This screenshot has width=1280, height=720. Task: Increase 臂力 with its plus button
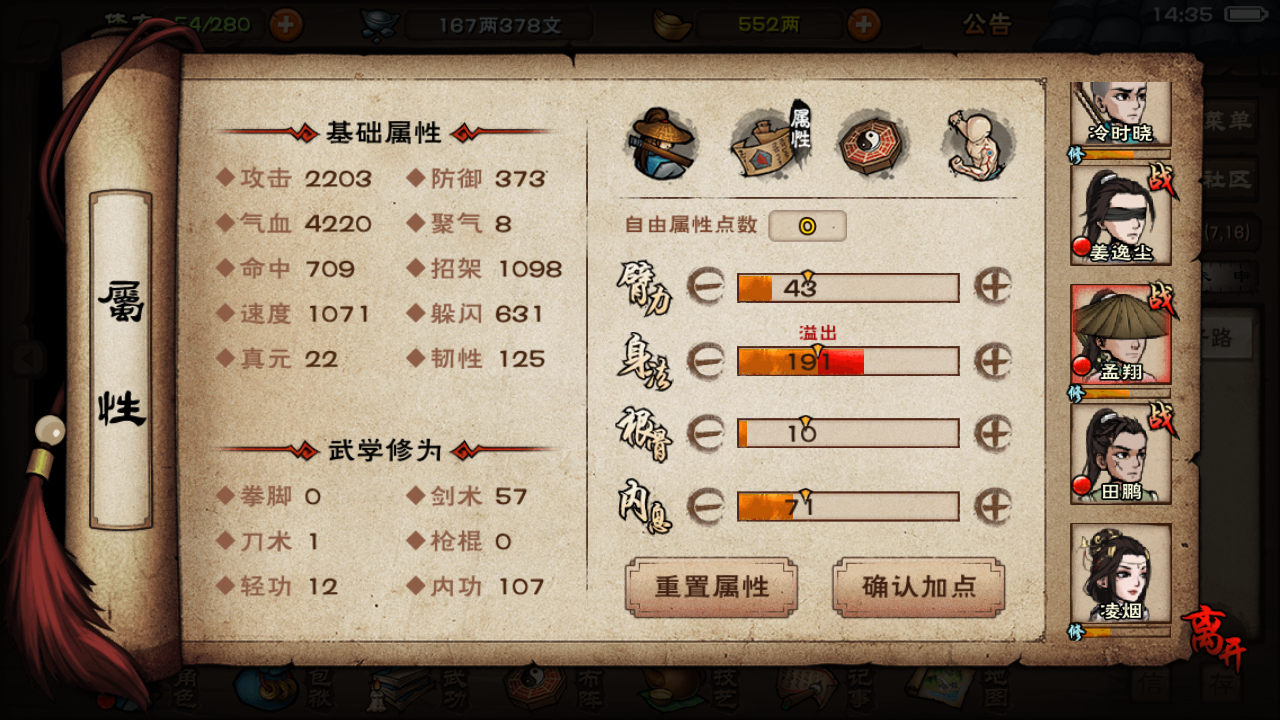coord(993,287)
